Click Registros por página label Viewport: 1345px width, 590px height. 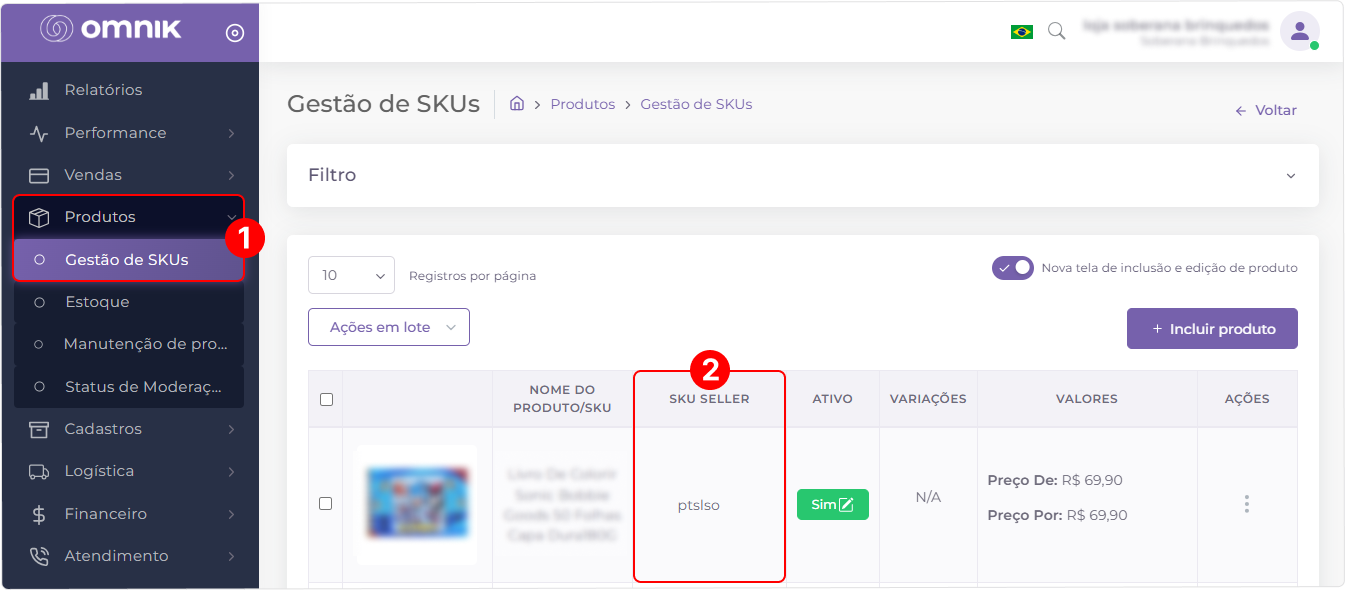coord(473,276)
